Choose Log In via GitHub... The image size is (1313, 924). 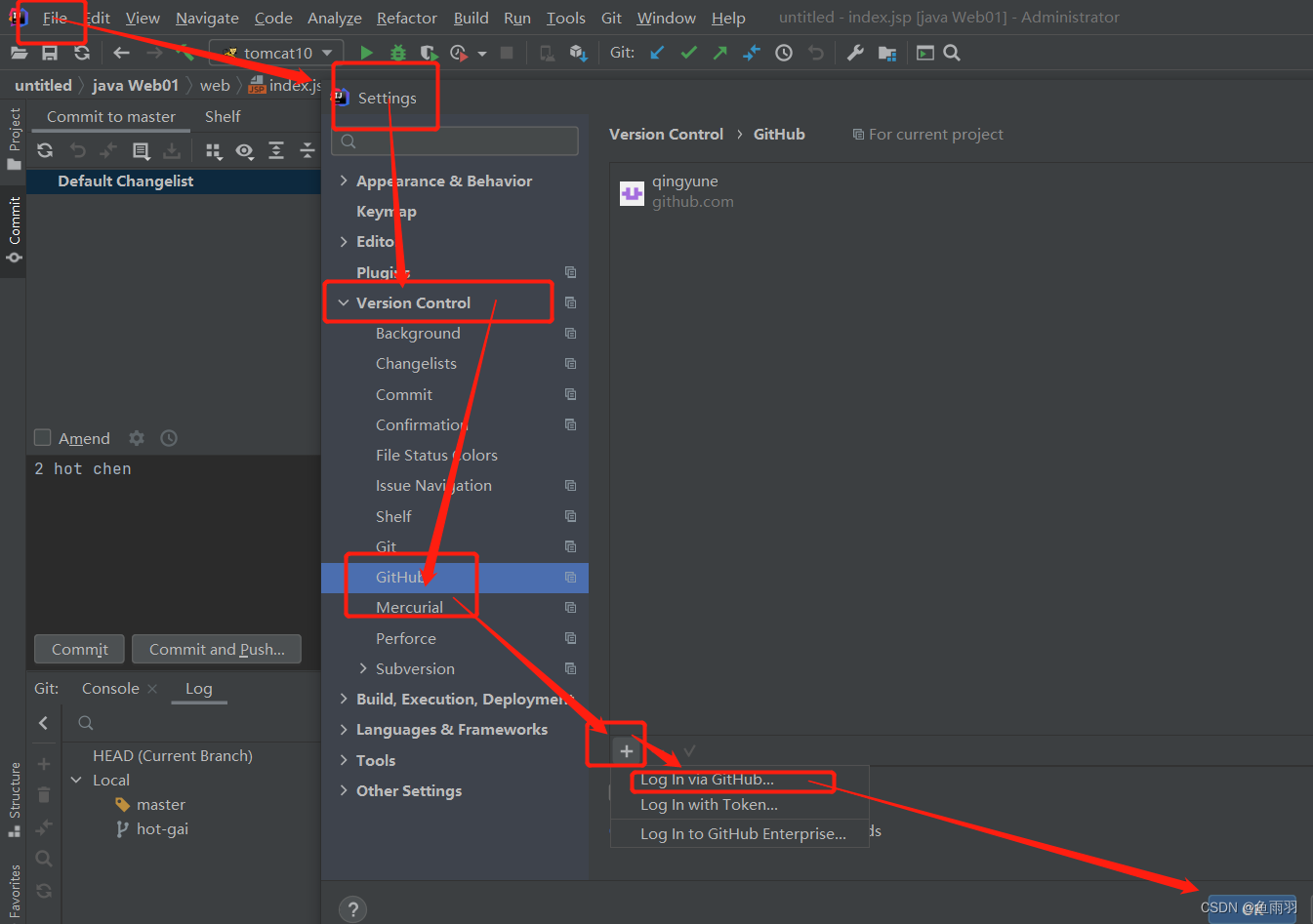707,779
